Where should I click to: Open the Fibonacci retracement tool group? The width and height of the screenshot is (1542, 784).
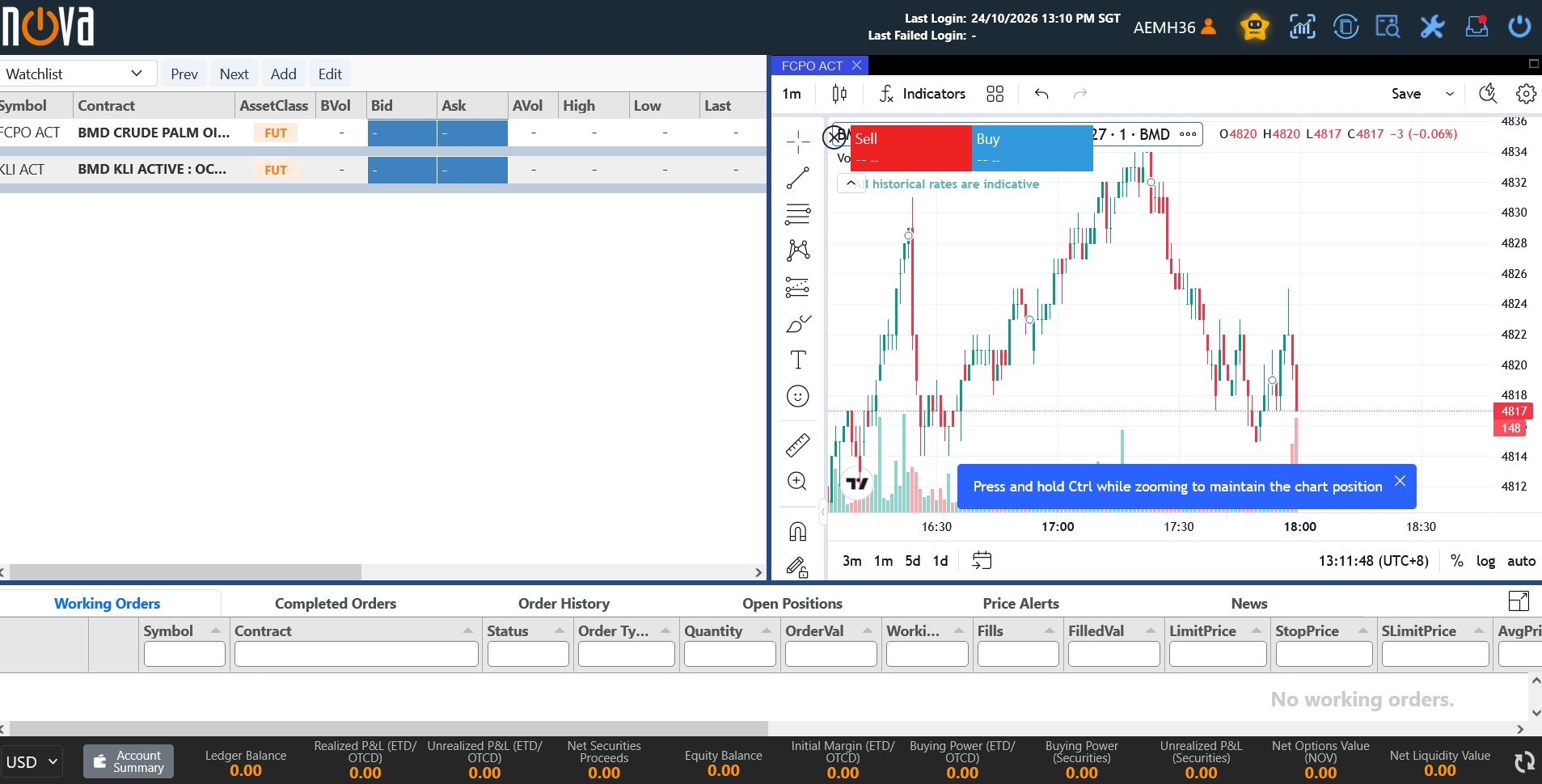[797, 214]
